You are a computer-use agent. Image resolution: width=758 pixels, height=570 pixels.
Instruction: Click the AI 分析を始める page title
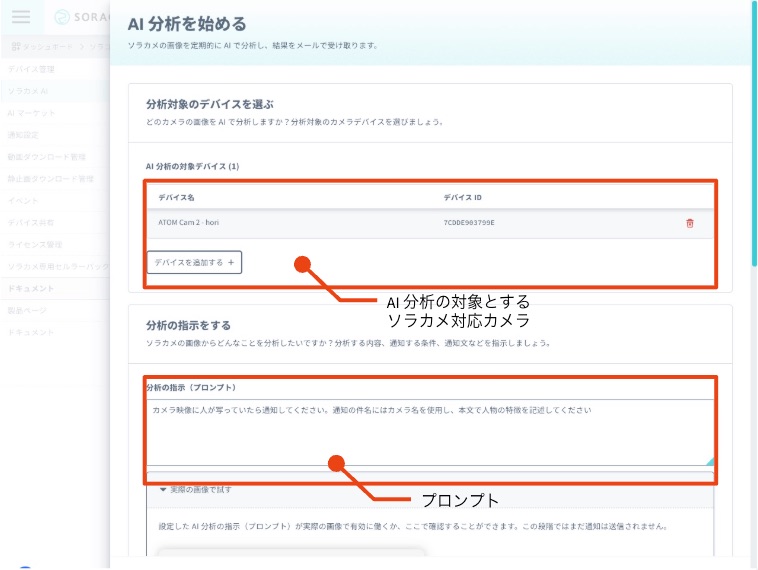[x=187, y=24]
